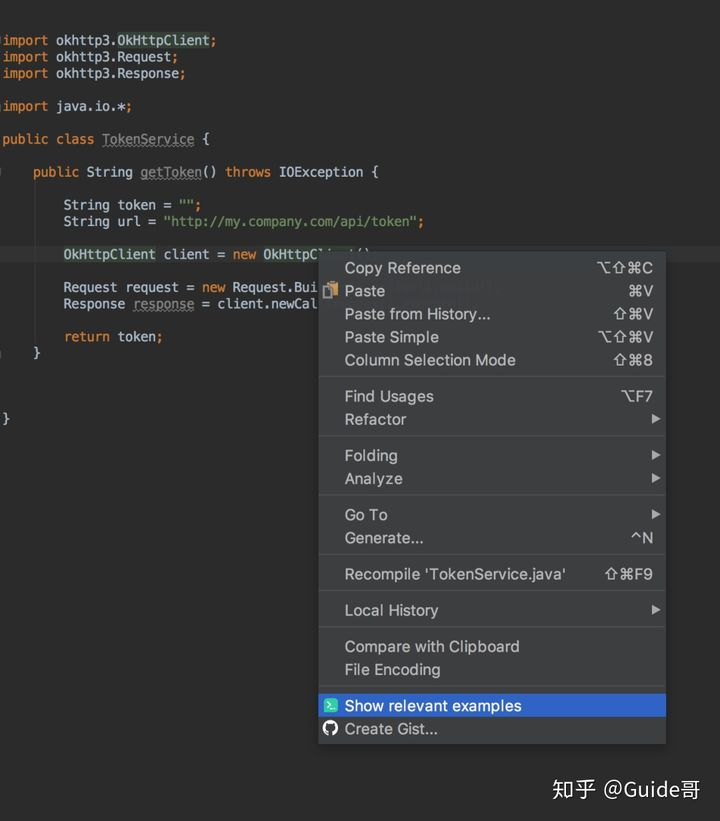Open the Go To submenu arrow

[x=656, y=514]
